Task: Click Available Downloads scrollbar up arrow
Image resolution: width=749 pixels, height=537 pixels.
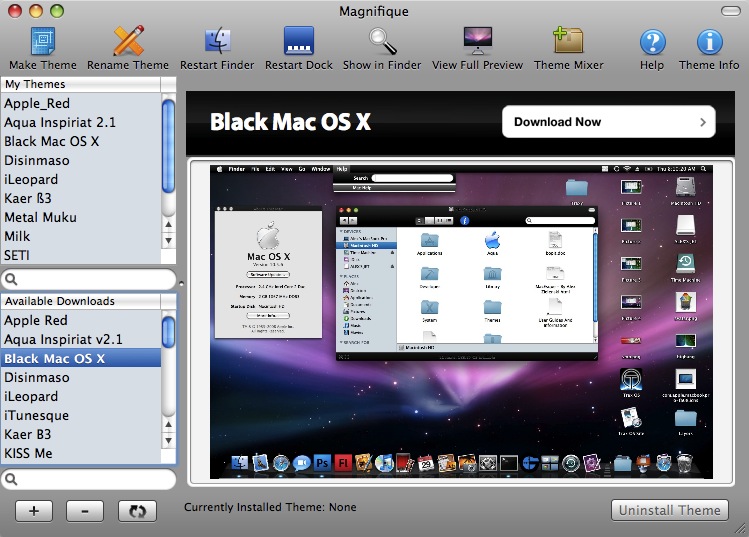Action: pyautogui.click(x=168, y=424)
